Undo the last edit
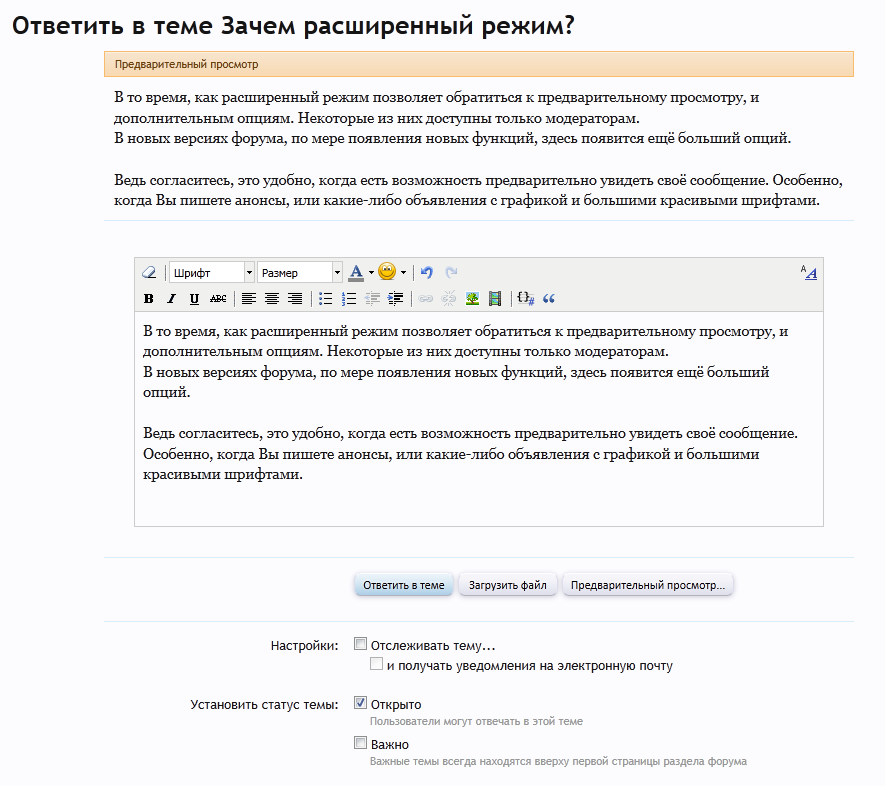This screenshot has width=885, height=786. coord(427,273)
